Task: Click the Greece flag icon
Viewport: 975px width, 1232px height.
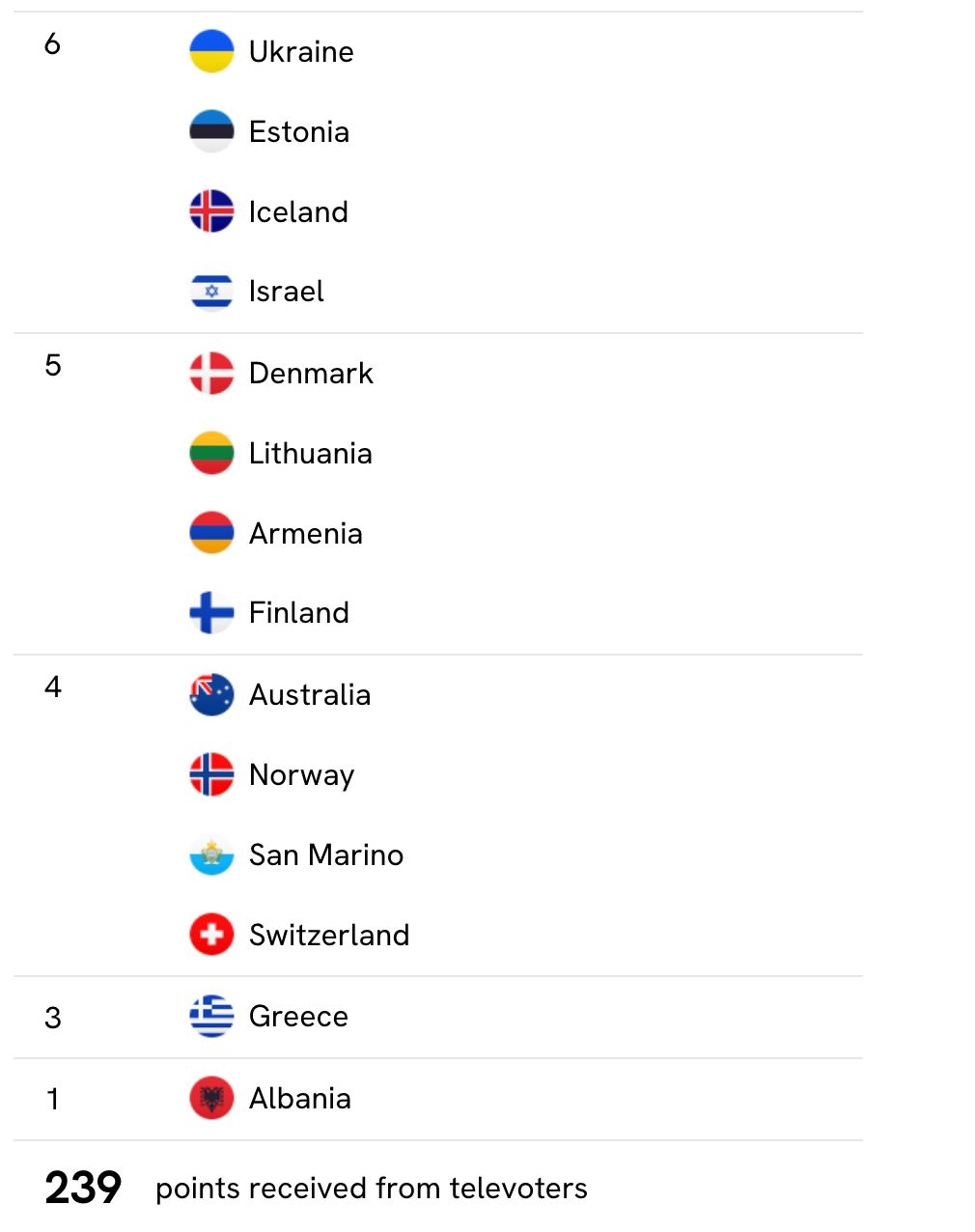Action: tap(211, 1016)
